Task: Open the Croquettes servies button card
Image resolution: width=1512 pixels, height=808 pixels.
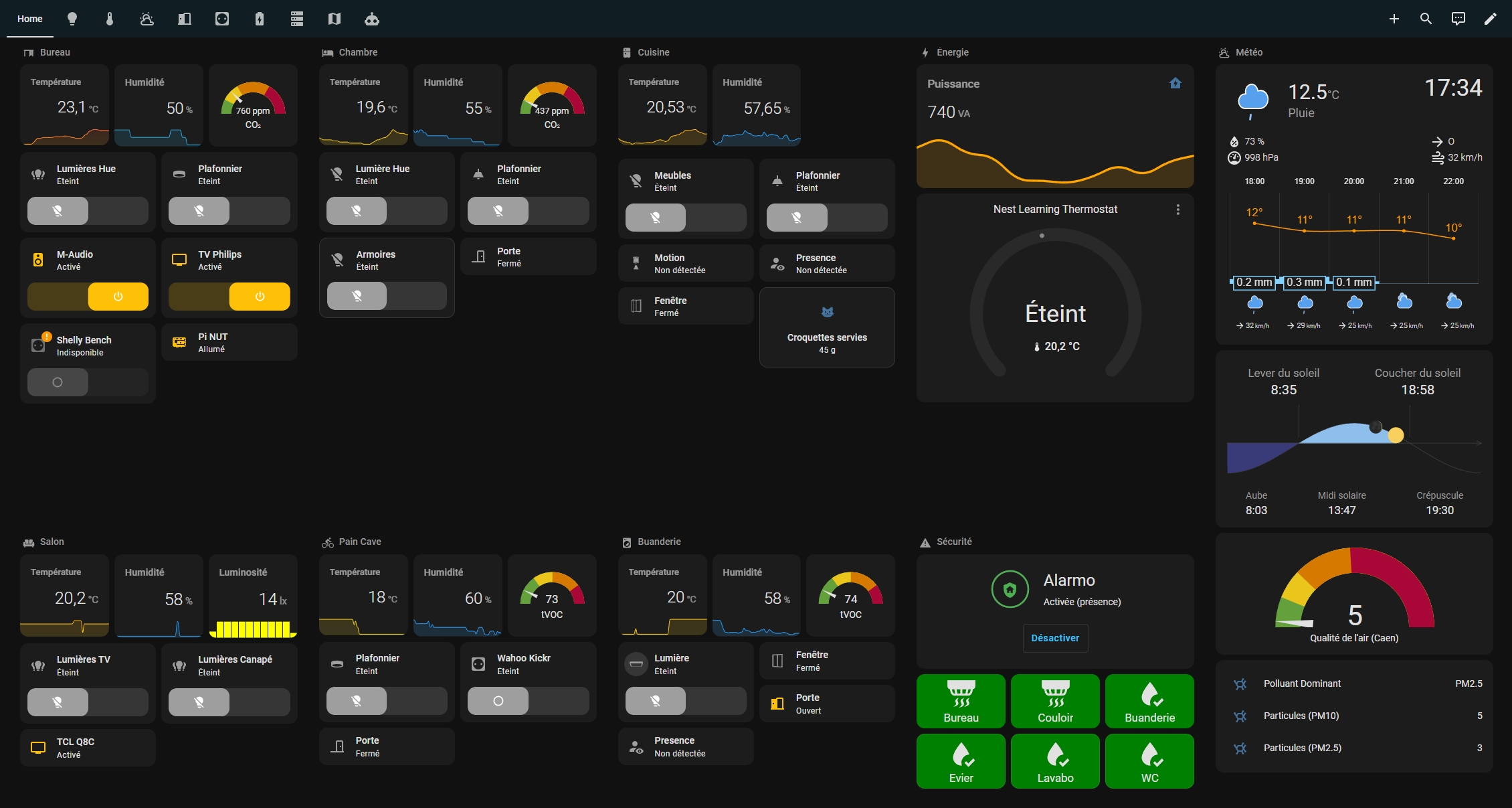Action: (x=827, y=327)
